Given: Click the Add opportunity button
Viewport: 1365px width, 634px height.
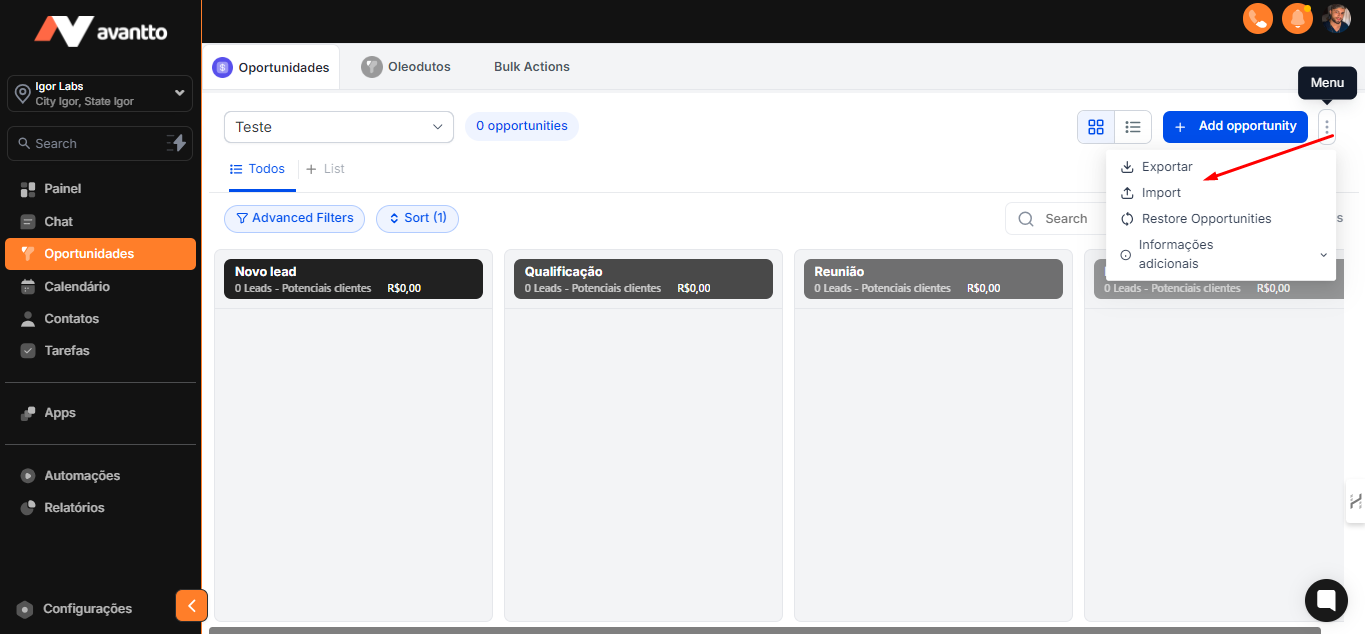Looking at the screenshot, I should click(x=1235, y=127).
